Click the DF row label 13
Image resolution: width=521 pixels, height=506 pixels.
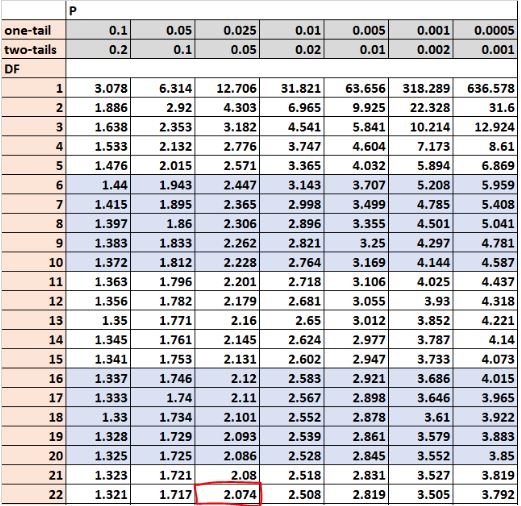coord(33,320)
